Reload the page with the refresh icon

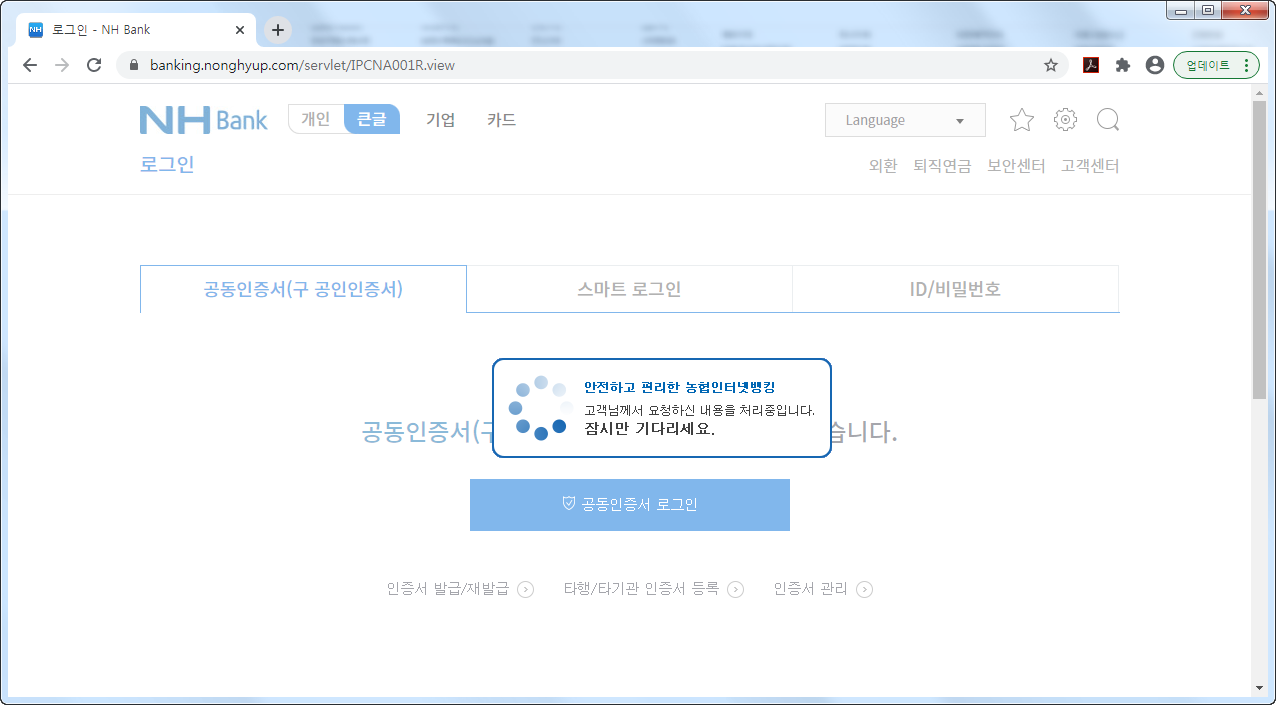point(94,65)
